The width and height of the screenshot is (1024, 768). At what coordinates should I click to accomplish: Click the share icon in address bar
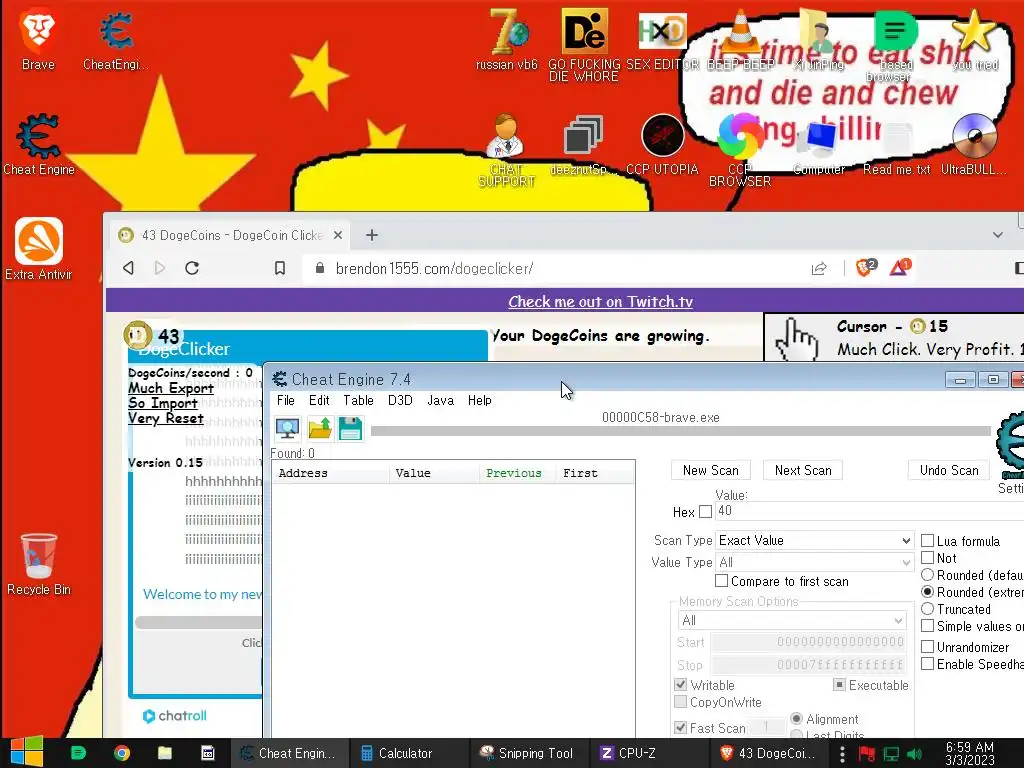pos(819,268)
